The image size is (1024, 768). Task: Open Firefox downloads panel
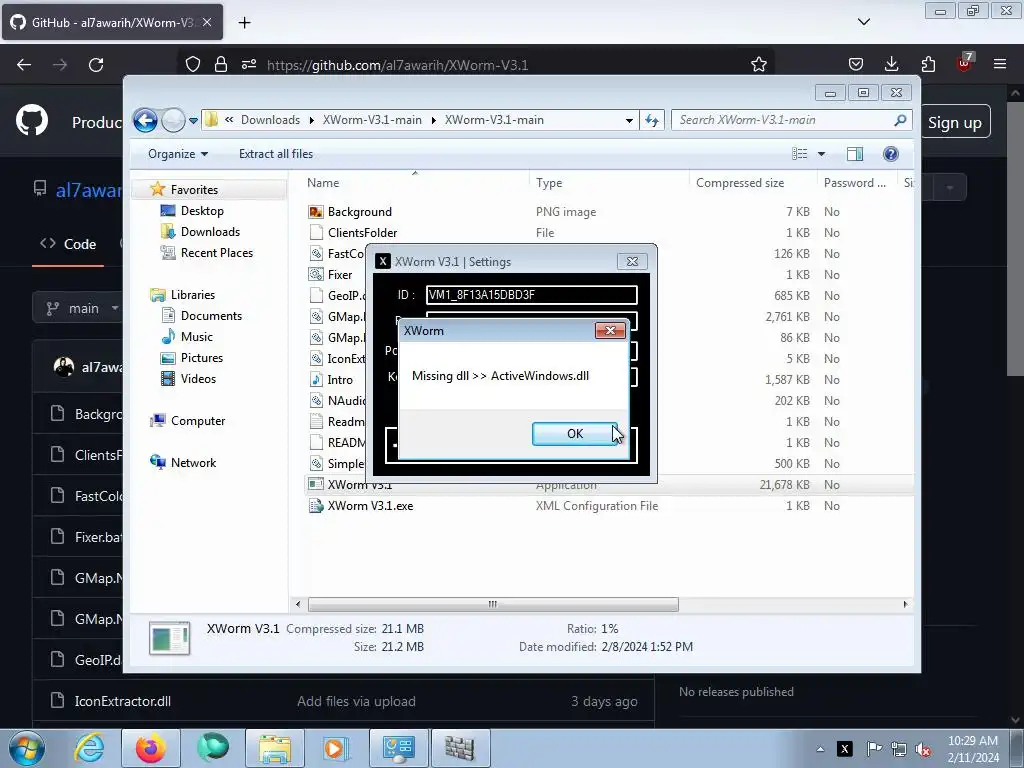[891, 64]
